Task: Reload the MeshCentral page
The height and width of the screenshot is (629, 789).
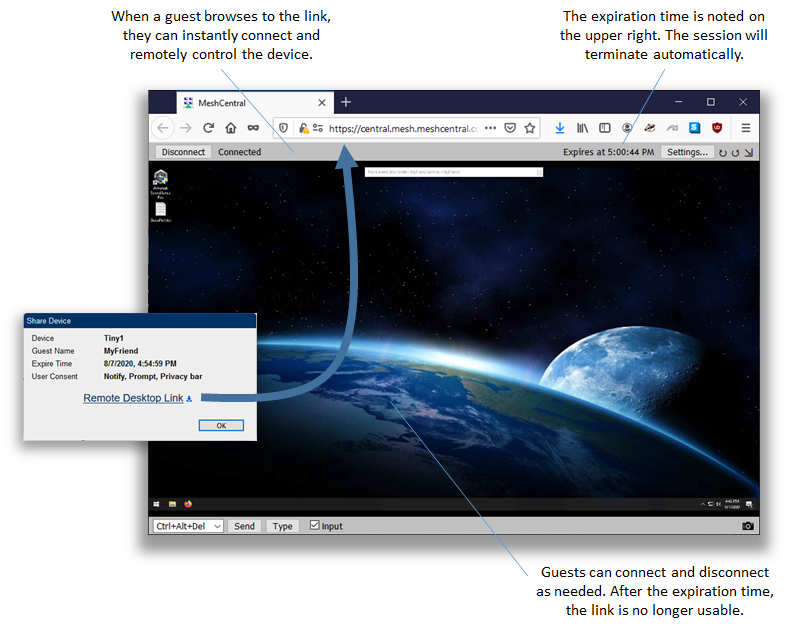Action: click(208, 128)
